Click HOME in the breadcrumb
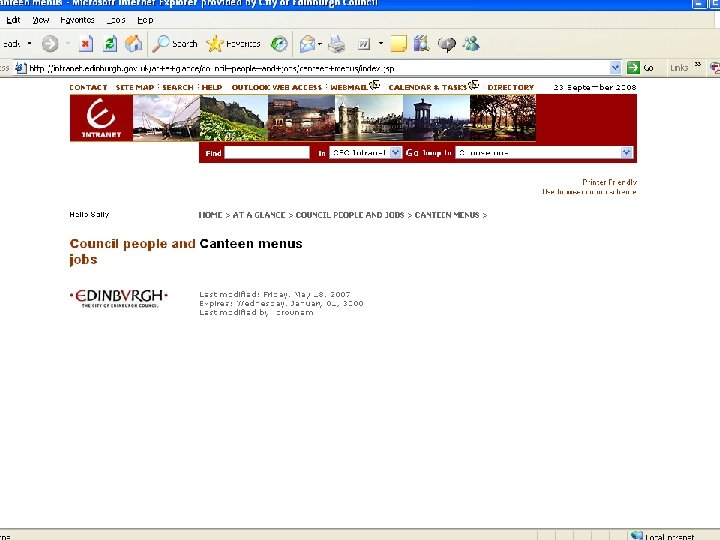 210,215
